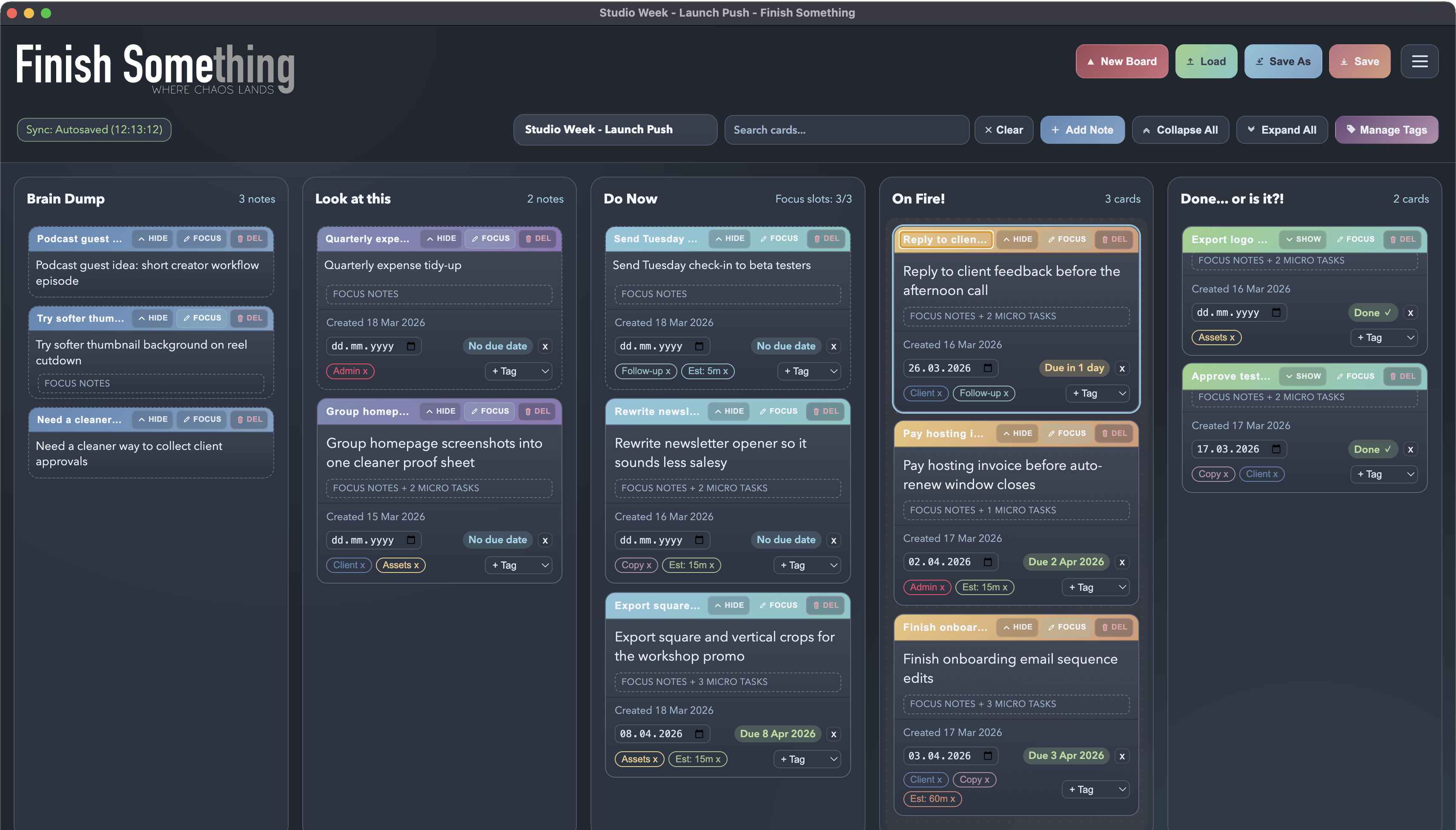Open calendar picker on Approve test card

click(x=1276, y=449)
